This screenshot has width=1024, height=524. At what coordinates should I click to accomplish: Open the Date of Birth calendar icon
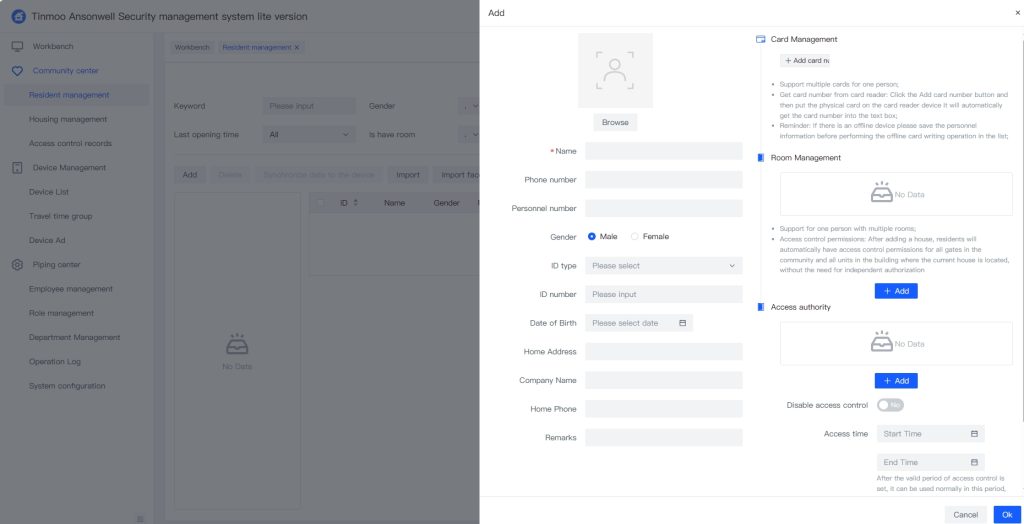(x=682, y=323)
